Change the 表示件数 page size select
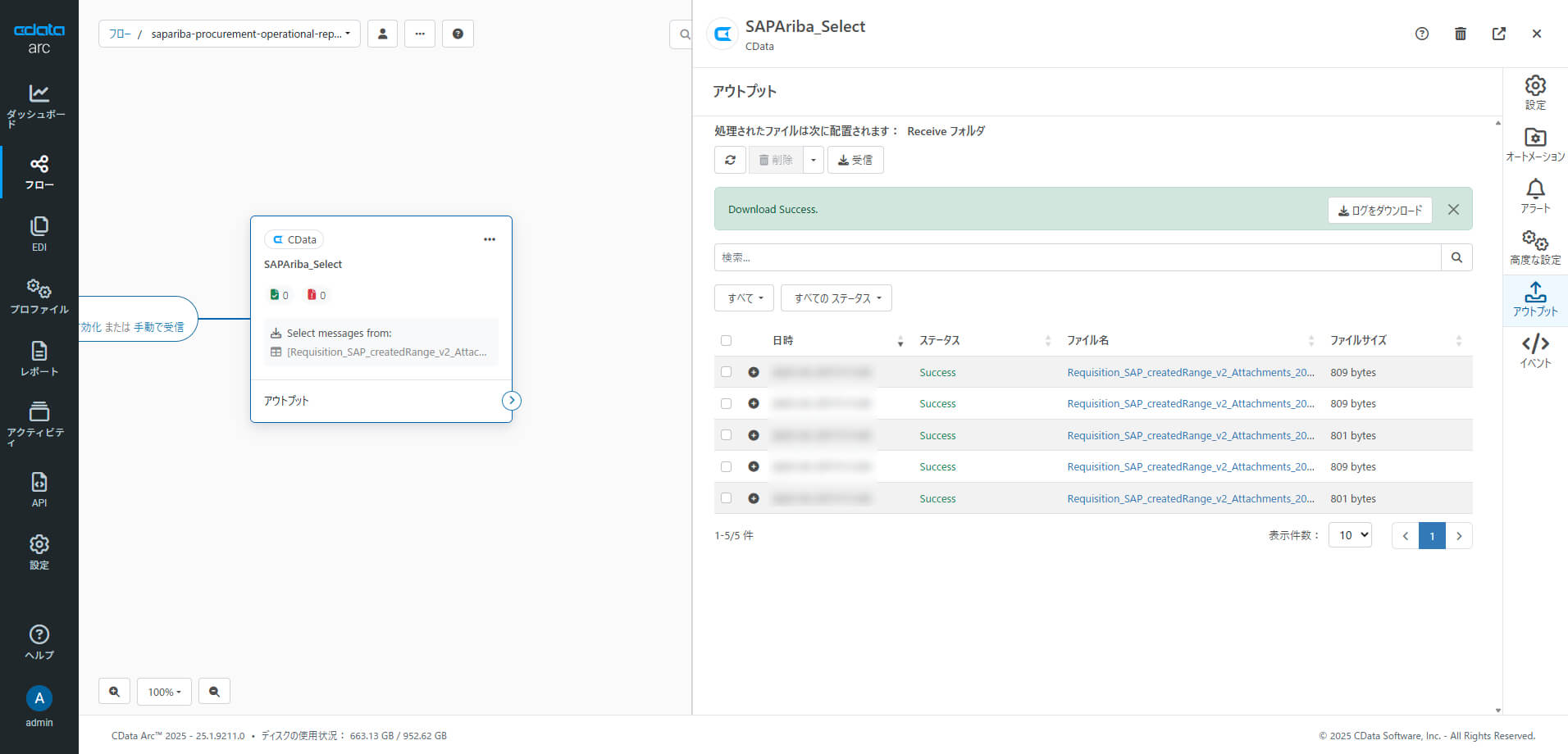This screenshot has width=1568, height=754. coord(1350,535)
